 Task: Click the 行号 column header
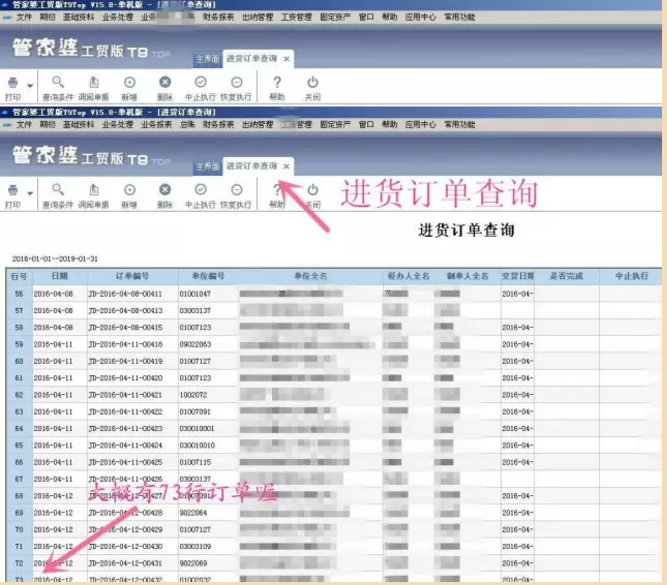coord(19,277)
